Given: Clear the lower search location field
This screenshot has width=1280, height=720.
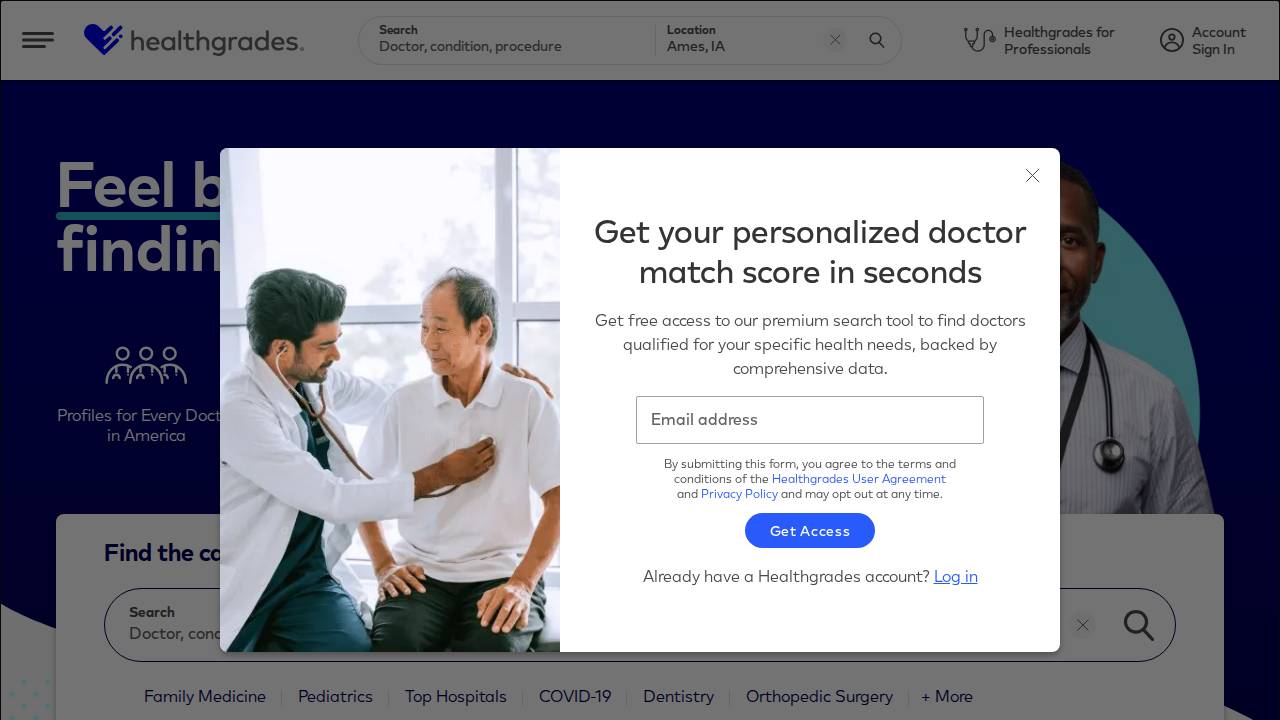Looking at the screenshot, I should [x=1082, y=625].
